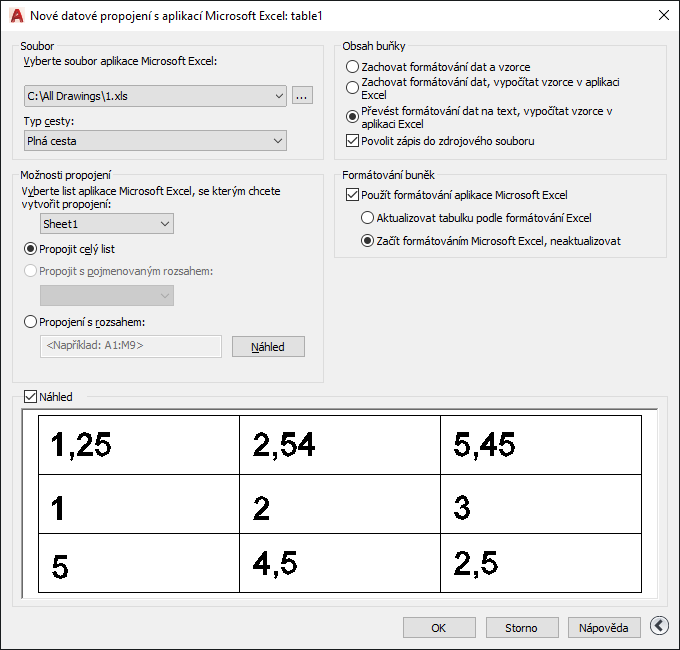The image size is (680, 650).
Task: Select Propojení s rozsahem radio button
Action: click(x=30, y=322)
